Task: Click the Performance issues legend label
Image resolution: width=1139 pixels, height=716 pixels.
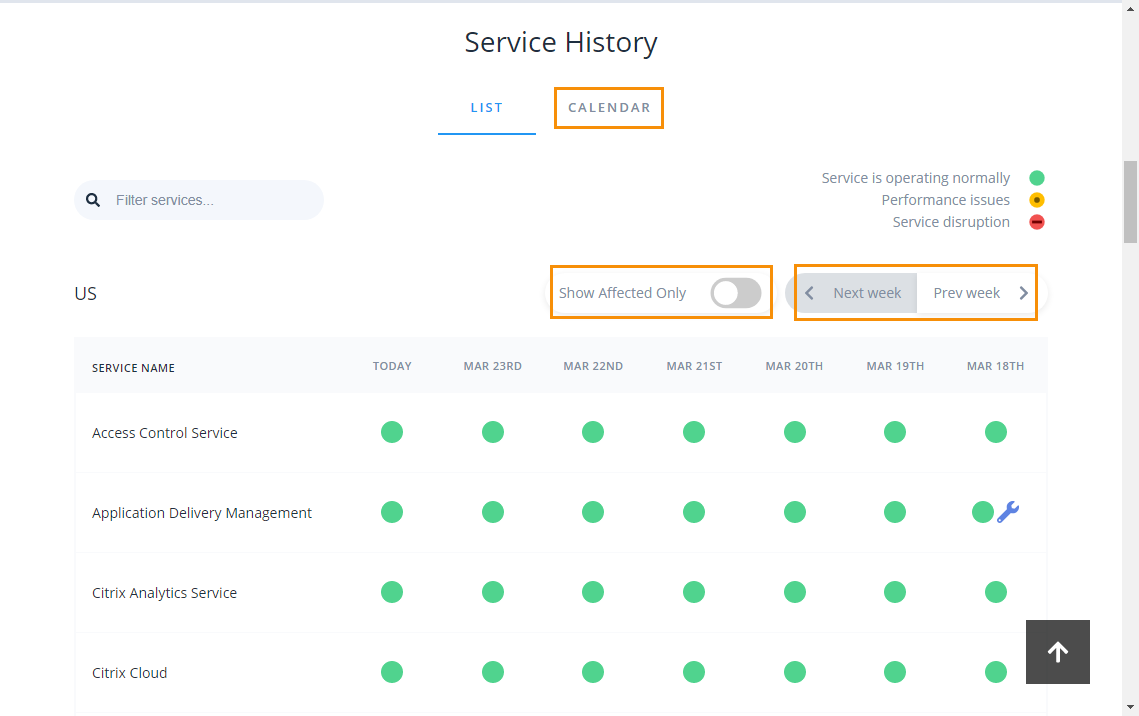Action: [x=945, y=200]
